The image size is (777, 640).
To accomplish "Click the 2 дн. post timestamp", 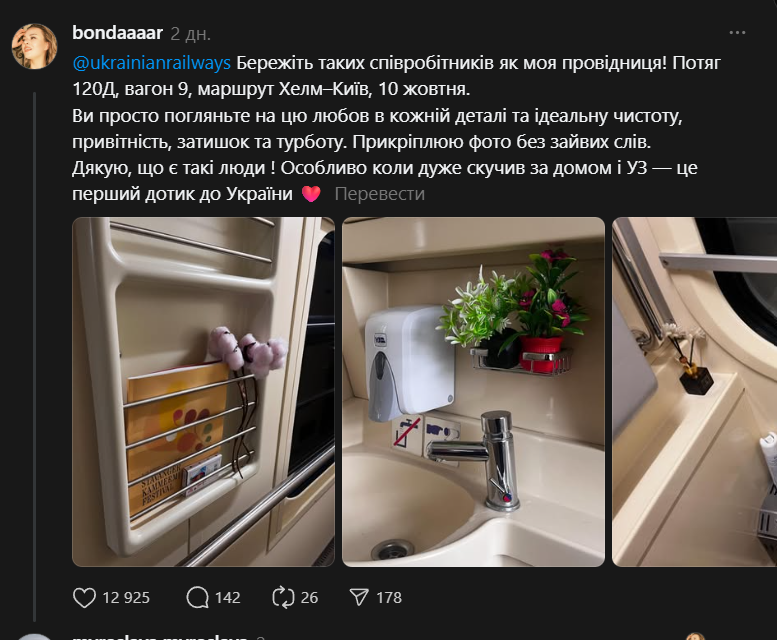I will click(191, 34).
